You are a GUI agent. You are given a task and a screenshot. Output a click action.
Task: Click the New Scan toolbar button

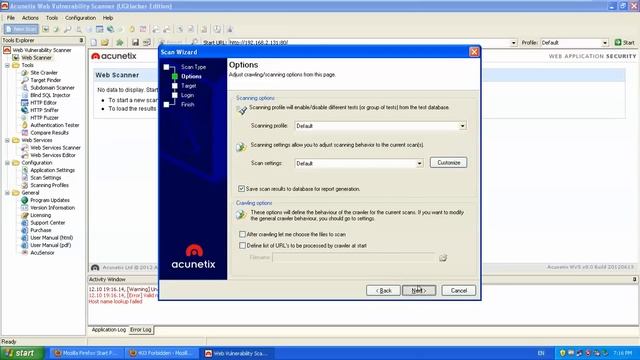point(21,29)
